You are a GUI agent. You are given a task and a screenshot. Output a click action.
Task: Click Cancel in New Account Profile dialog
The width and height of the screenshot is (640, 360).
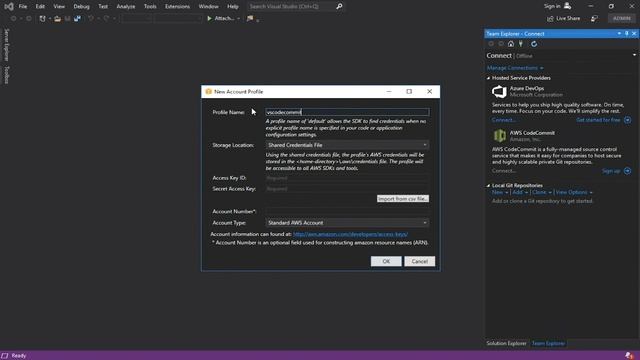[420, 261]
